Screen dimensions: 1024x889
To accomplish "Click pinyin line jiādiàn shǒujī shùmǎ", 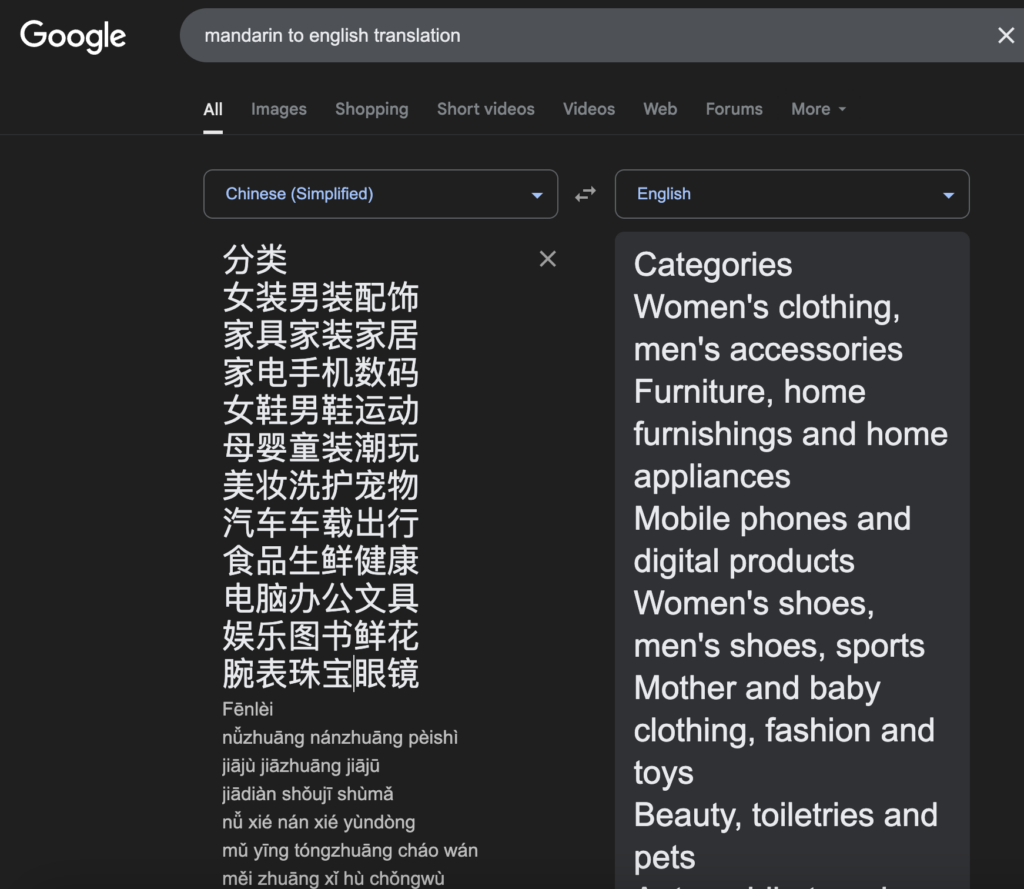I will pos(308,794).
